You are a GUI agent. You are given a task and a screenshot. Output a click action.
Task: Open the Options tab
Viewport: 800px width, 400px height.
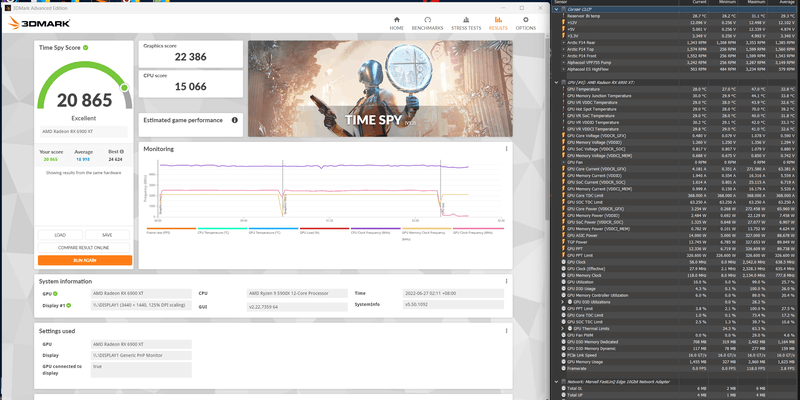pyautogui.click(x=526, y=23)
